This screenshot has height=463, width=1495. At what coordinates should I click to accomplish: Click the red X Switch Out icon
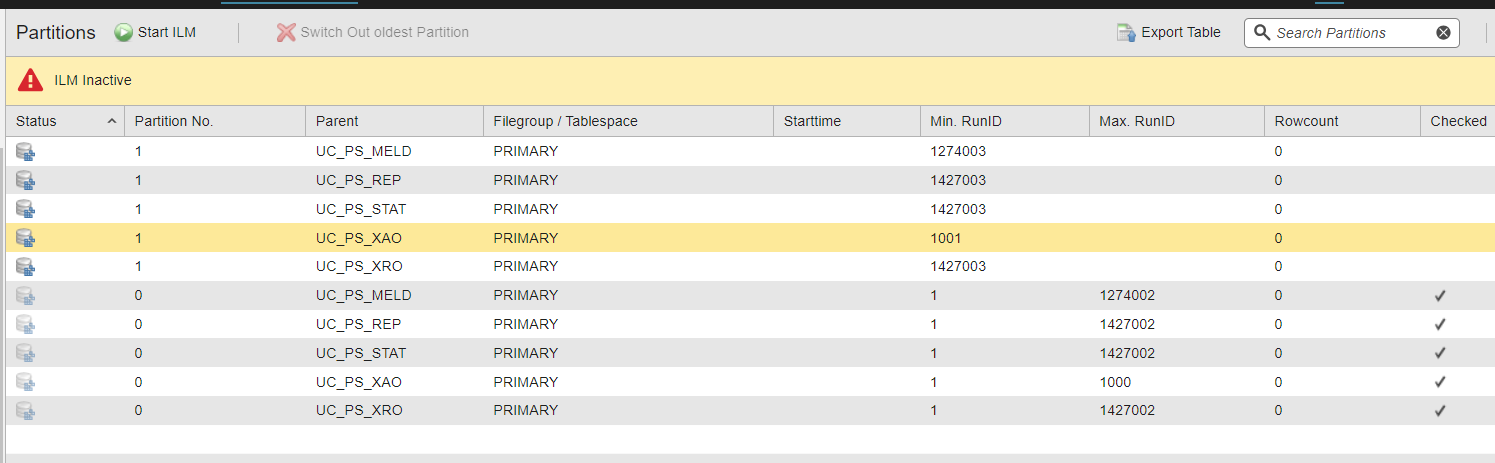coord(286,33)
